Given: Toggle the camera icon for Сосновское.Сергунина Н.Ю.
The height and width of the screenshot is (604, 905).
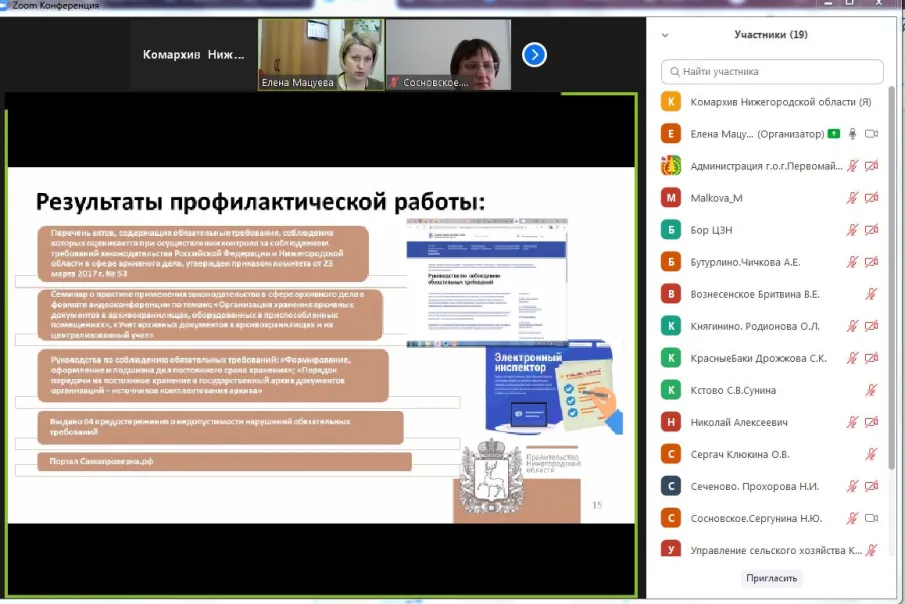Looking at the screenshot, I should [x=873, y=518].
